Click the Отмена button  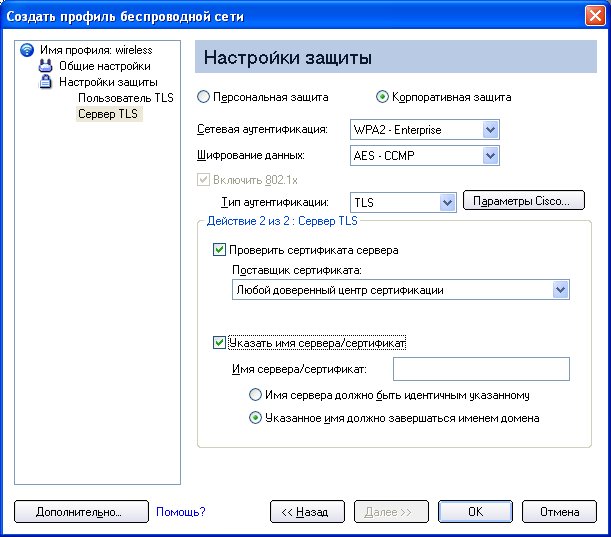pyautogui.click(x=559, y=511)
